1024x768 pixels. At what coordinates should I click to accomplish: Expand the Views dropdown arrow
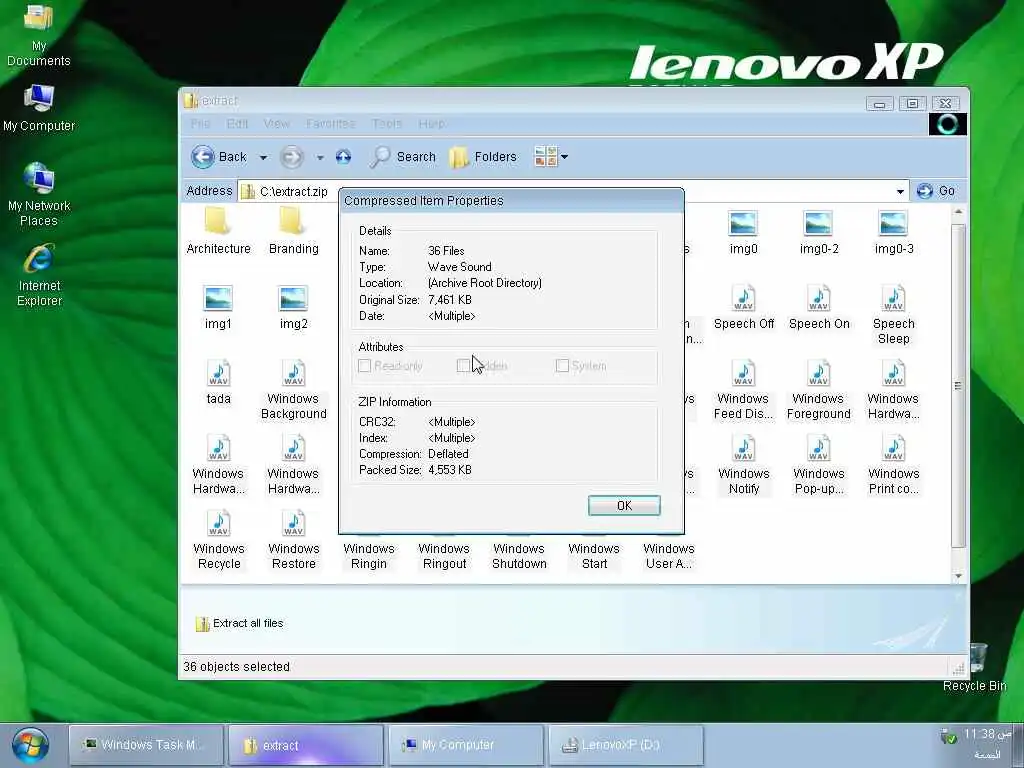click(x=565, y=157)
